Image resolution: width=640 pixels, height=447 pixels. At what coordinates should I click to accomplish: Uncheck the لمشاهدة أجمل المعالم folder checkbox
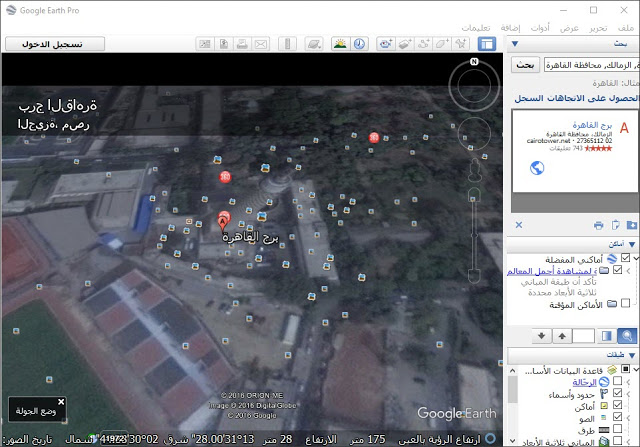618,270
